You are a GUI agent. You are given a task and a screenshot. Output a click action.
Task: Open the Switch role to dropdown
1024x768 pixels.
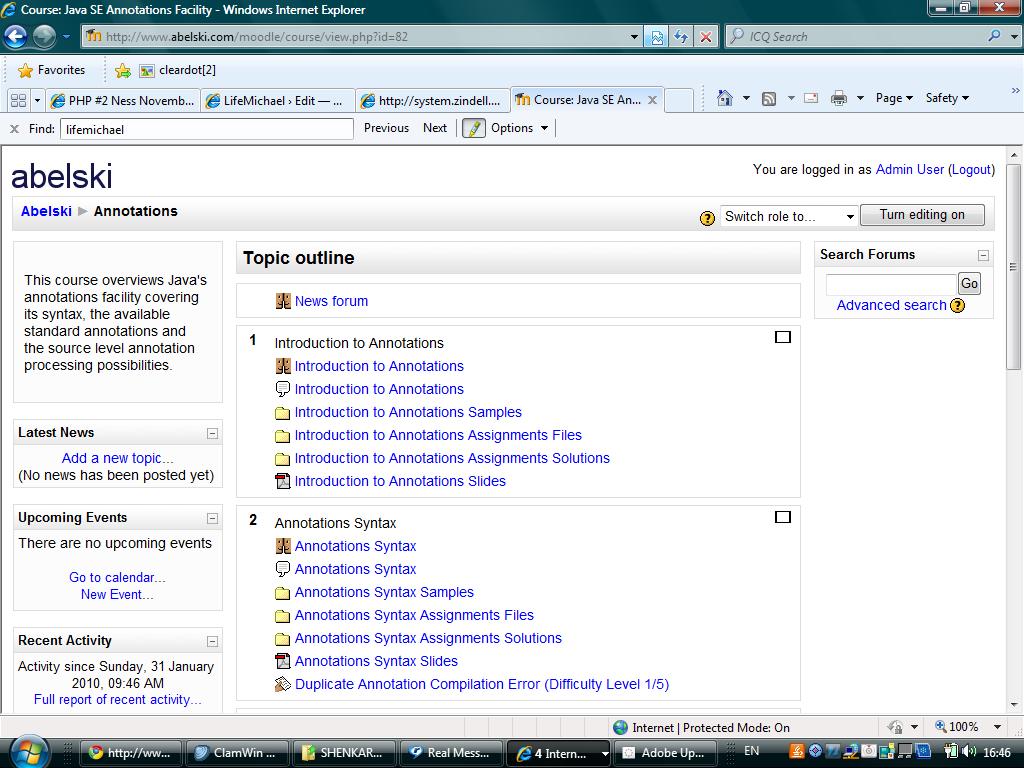(789, 216)
